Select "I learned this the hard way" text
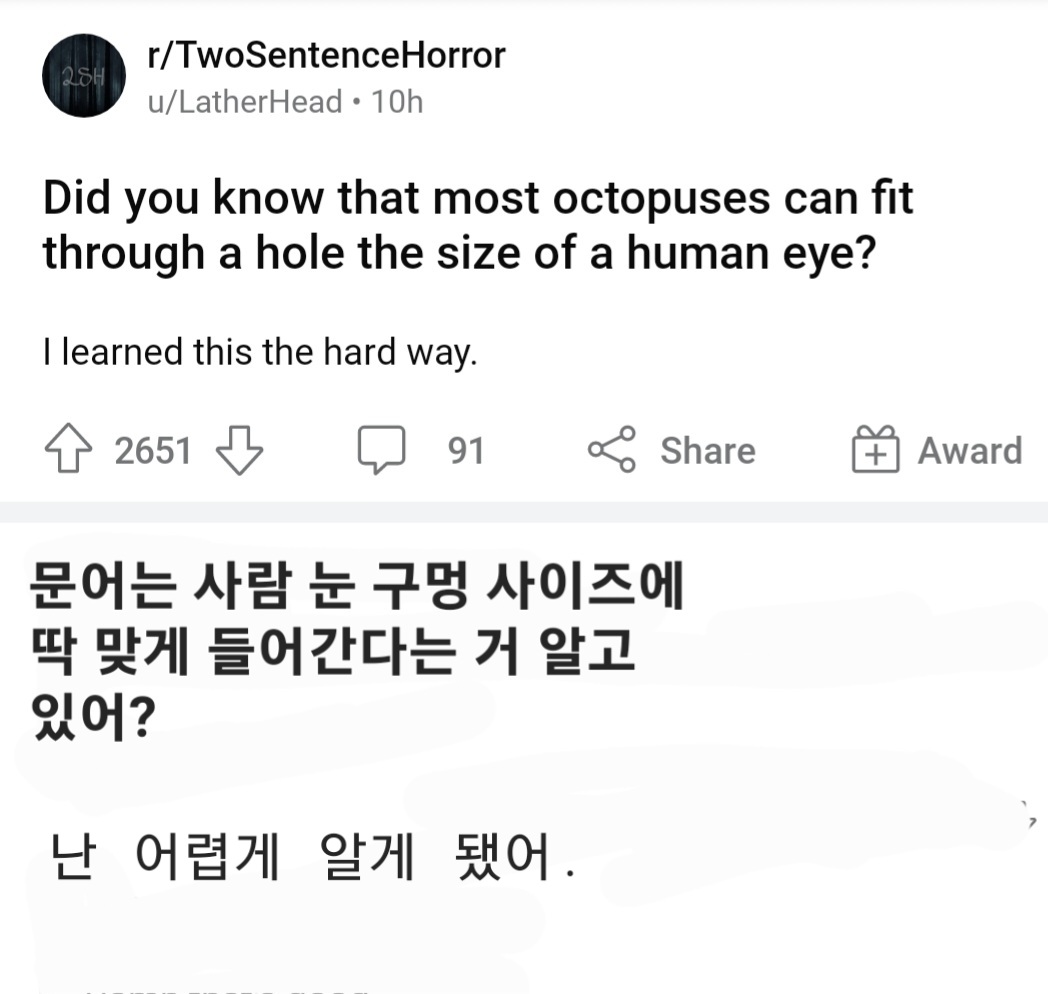 click(x=260, y=352)
